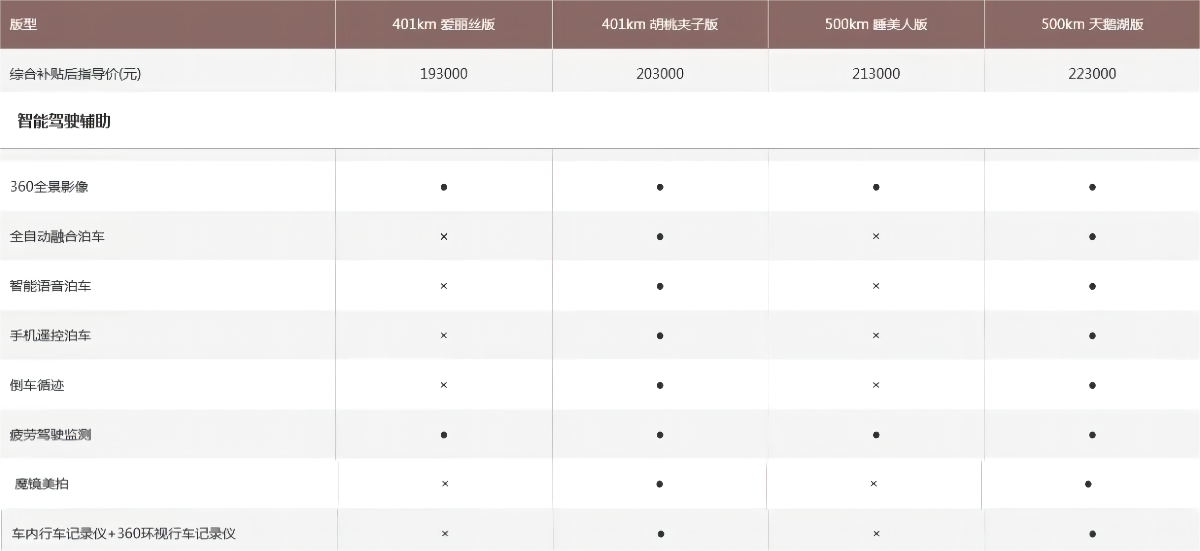Viewport: 1200px width, 551px height.
Task: Click the 360全景影像 dot under 天鹅湖版
Action: point(1092,187)
